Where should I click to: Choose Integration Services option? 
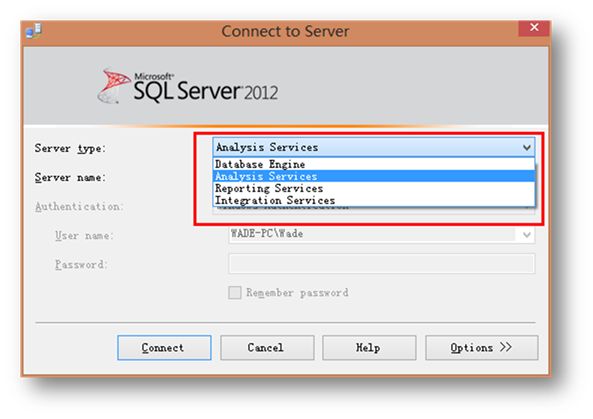point(374,200)
